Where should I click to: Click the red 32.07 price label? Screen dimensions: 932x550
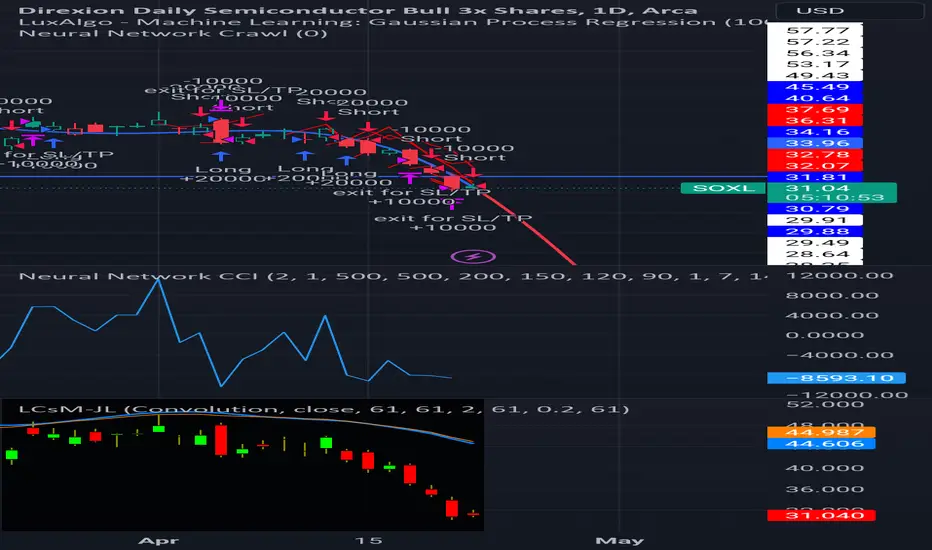coord(817,166)
